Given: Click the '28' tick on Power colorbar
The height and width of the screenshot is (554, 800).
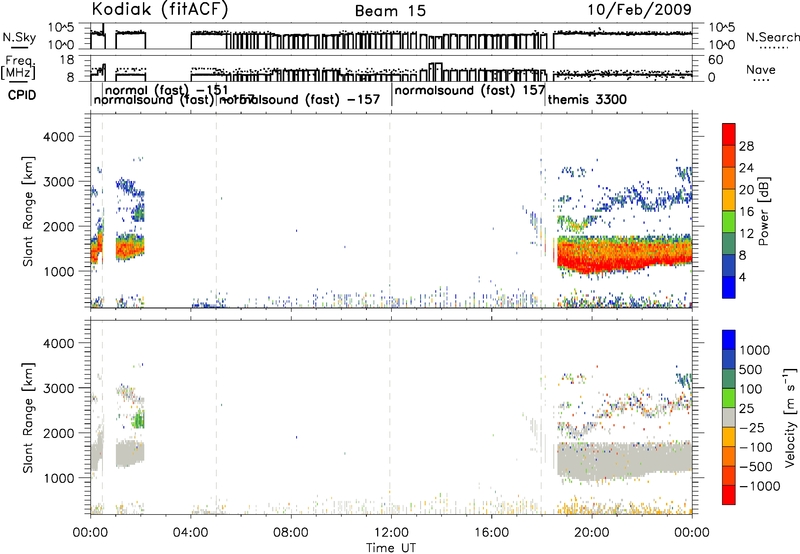Looking at the screenshot, I should pyautogui.click(x=746, y=146).
